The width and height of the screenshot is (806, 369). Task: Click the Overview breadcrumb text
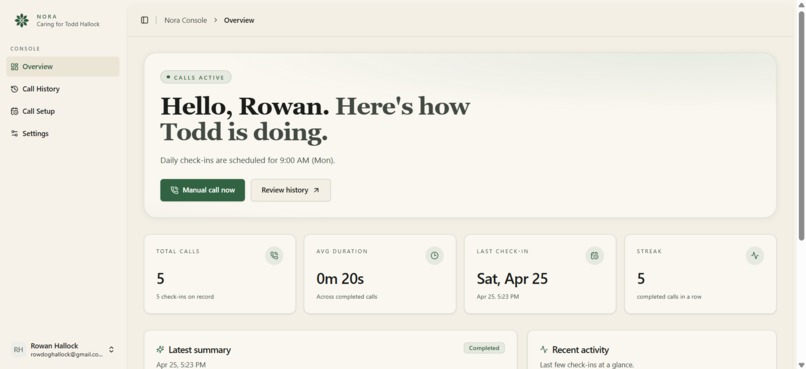coord(239,21)
